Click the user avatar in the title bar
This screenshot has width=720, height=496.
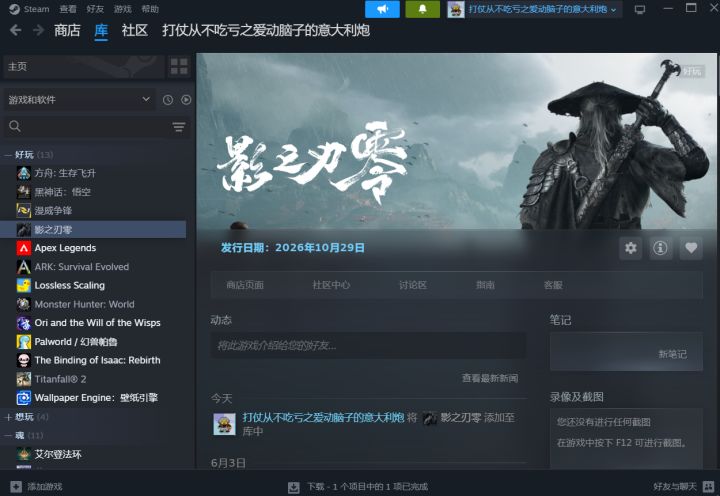(456, 9)
